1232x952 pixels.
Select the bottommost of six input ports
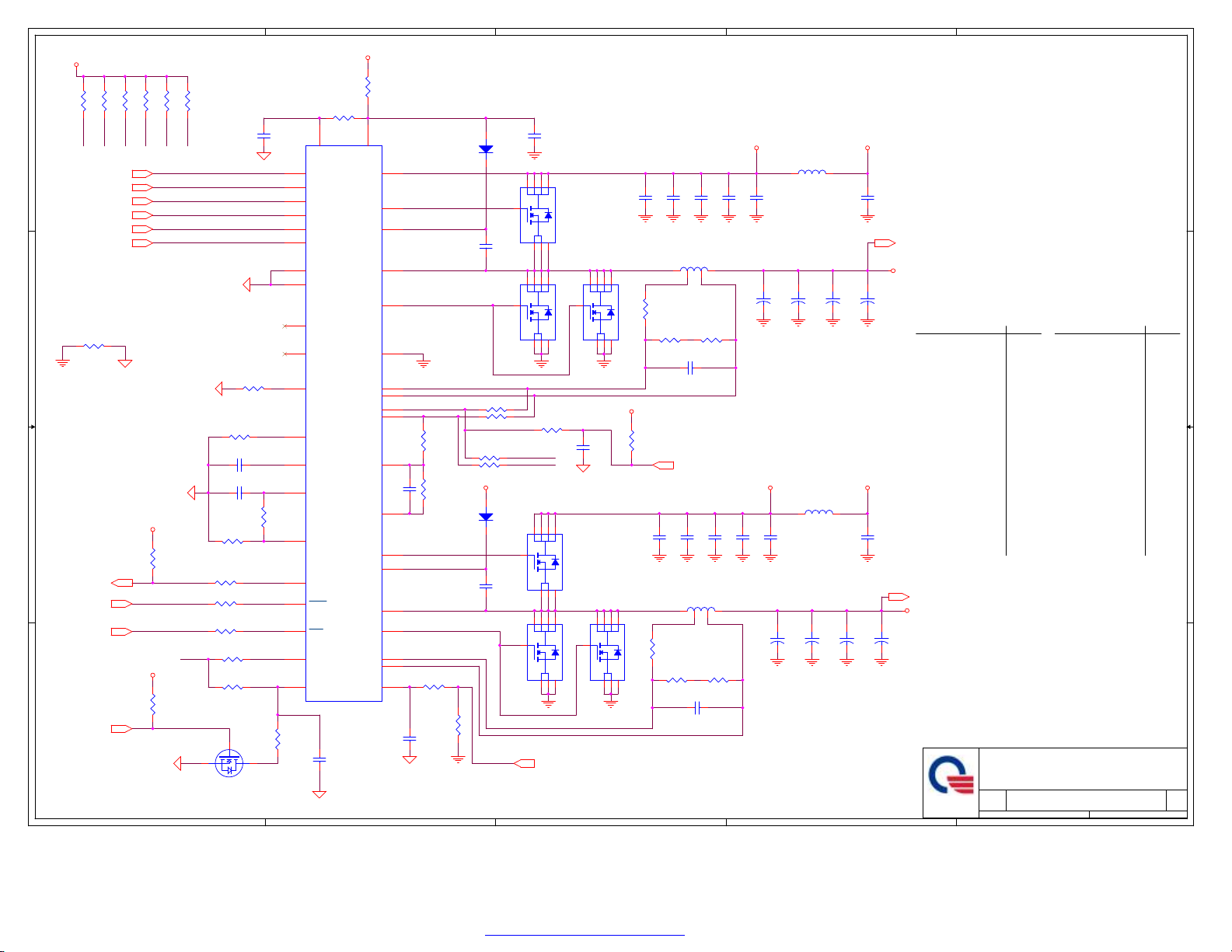142,243
